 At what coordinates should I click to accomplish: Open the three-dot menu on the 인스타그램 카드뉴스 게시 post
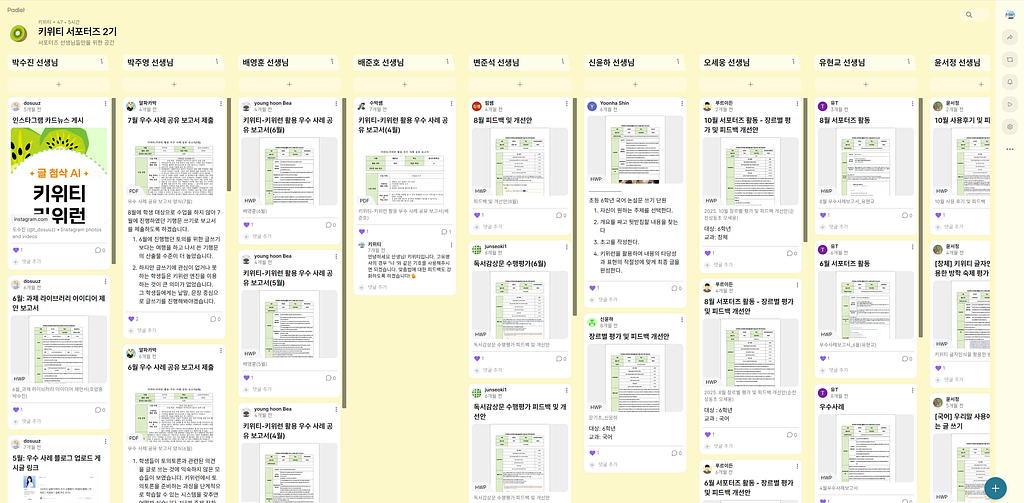(104, 105)
